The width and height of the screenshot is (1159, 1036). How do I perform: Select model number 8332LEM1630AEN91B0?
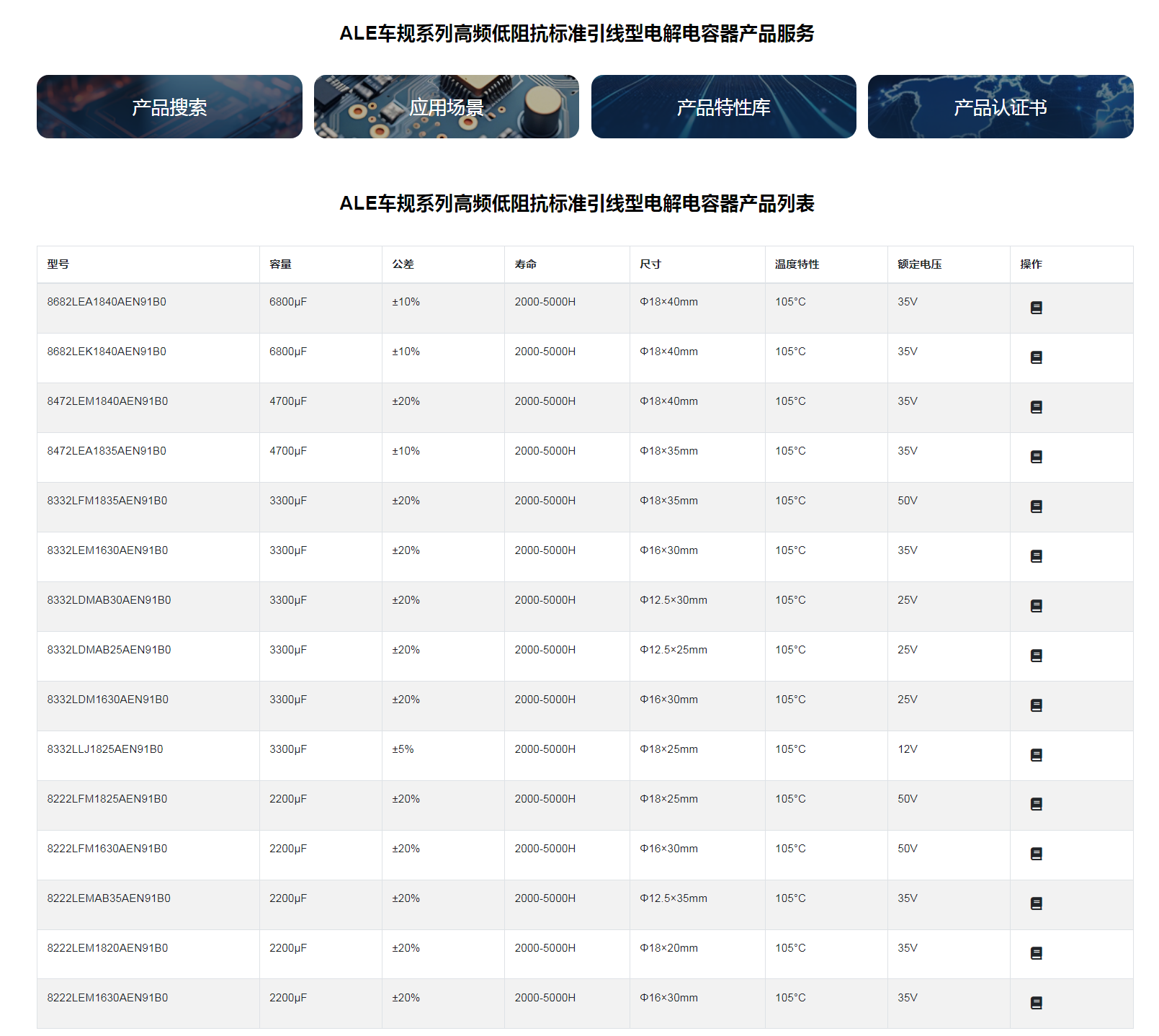(107, 550)
